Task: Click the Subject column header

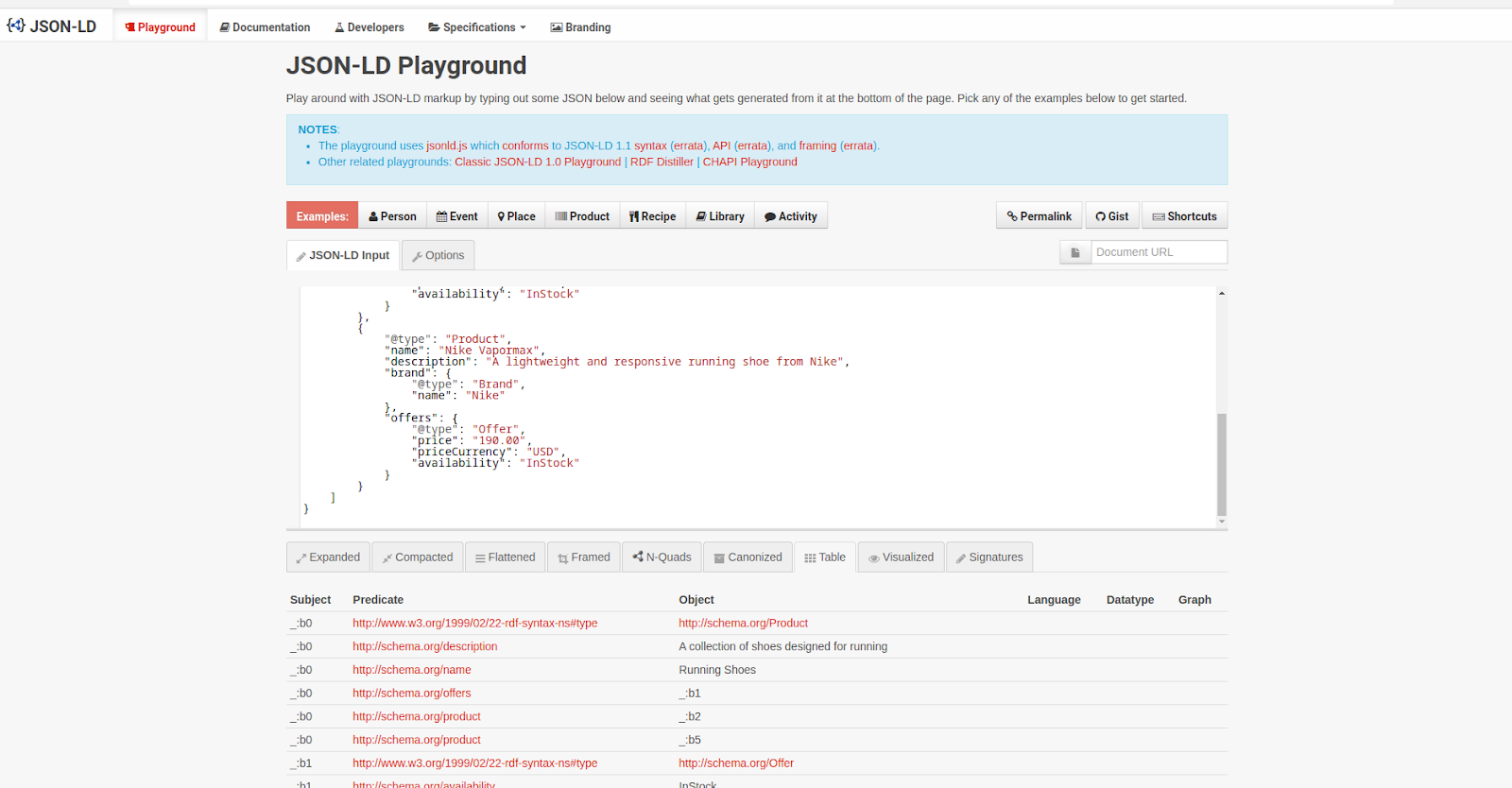Action: pos(310,600)
